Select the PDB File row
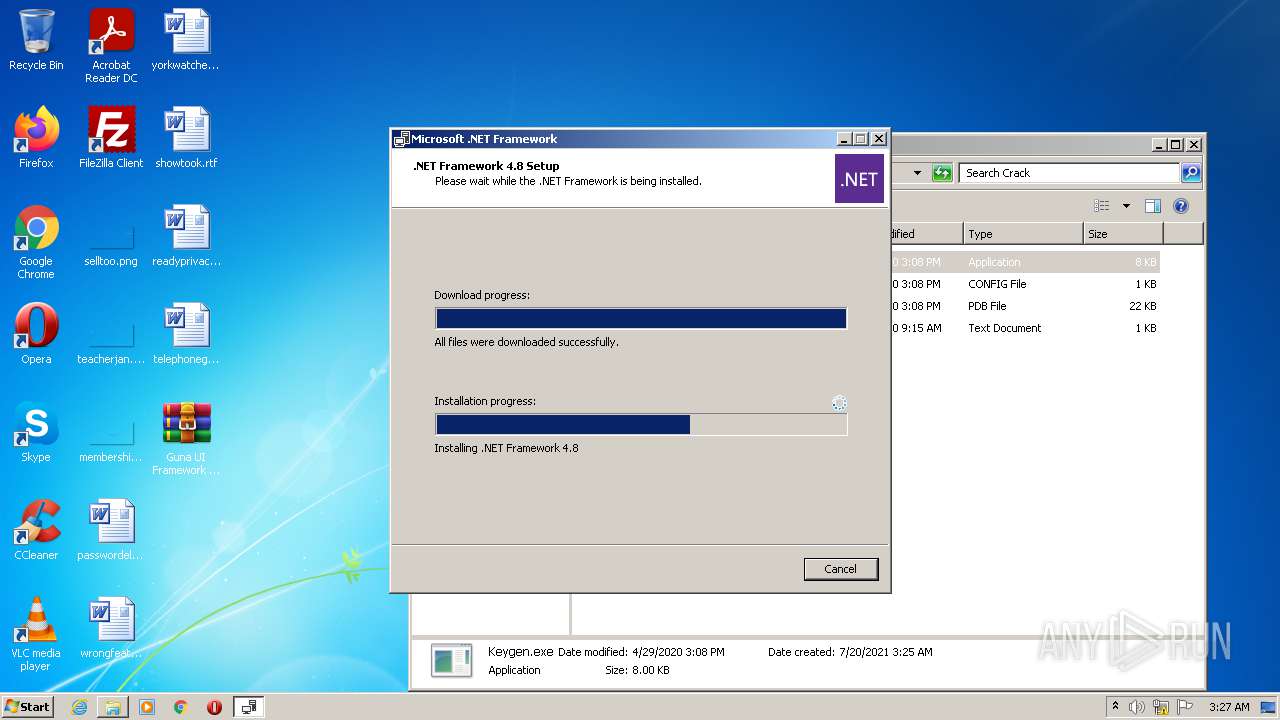1280x720 pixels. click(1024, 306)
